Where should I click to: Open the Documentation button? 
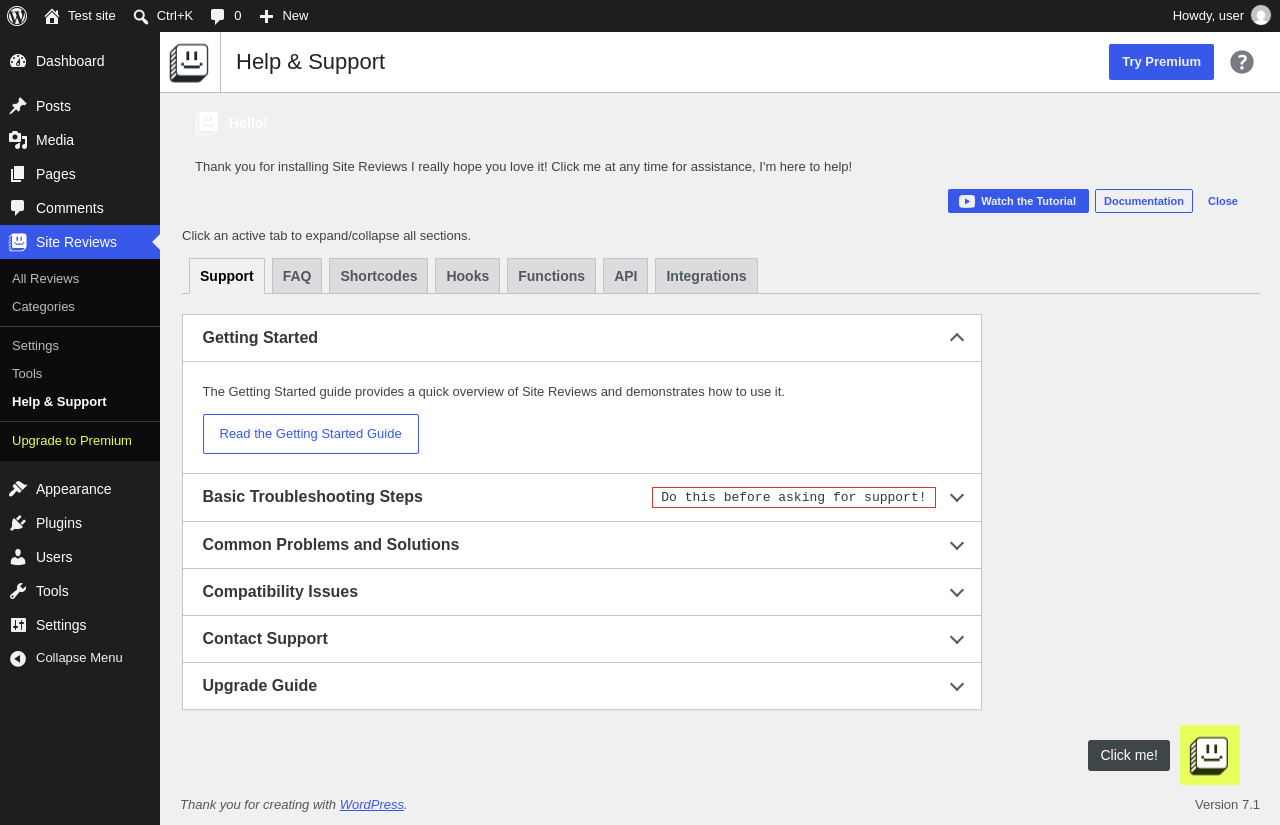[x=1144, y=201]
